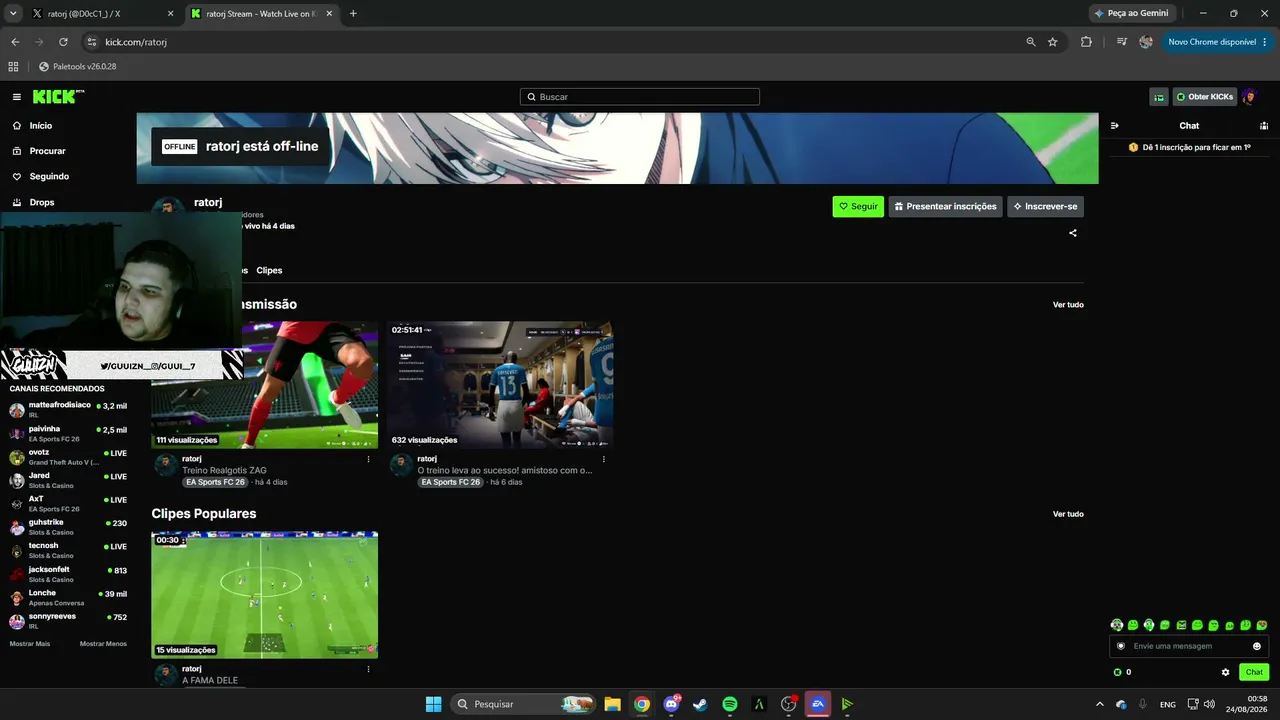This screenshot has height=720, width=1280.
Task: Open File Explorer from the taskbar
Action: 612,704
